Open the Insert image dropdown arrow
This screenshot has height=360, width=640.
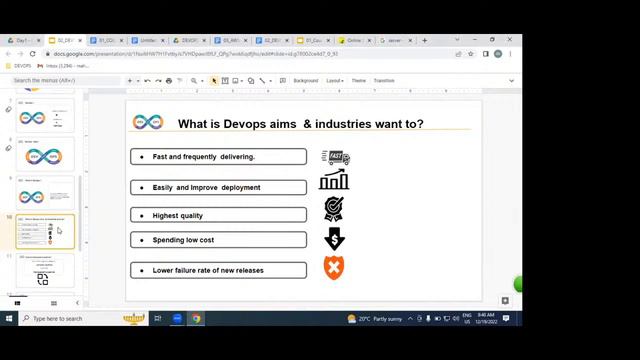click(x=242, y=81)
